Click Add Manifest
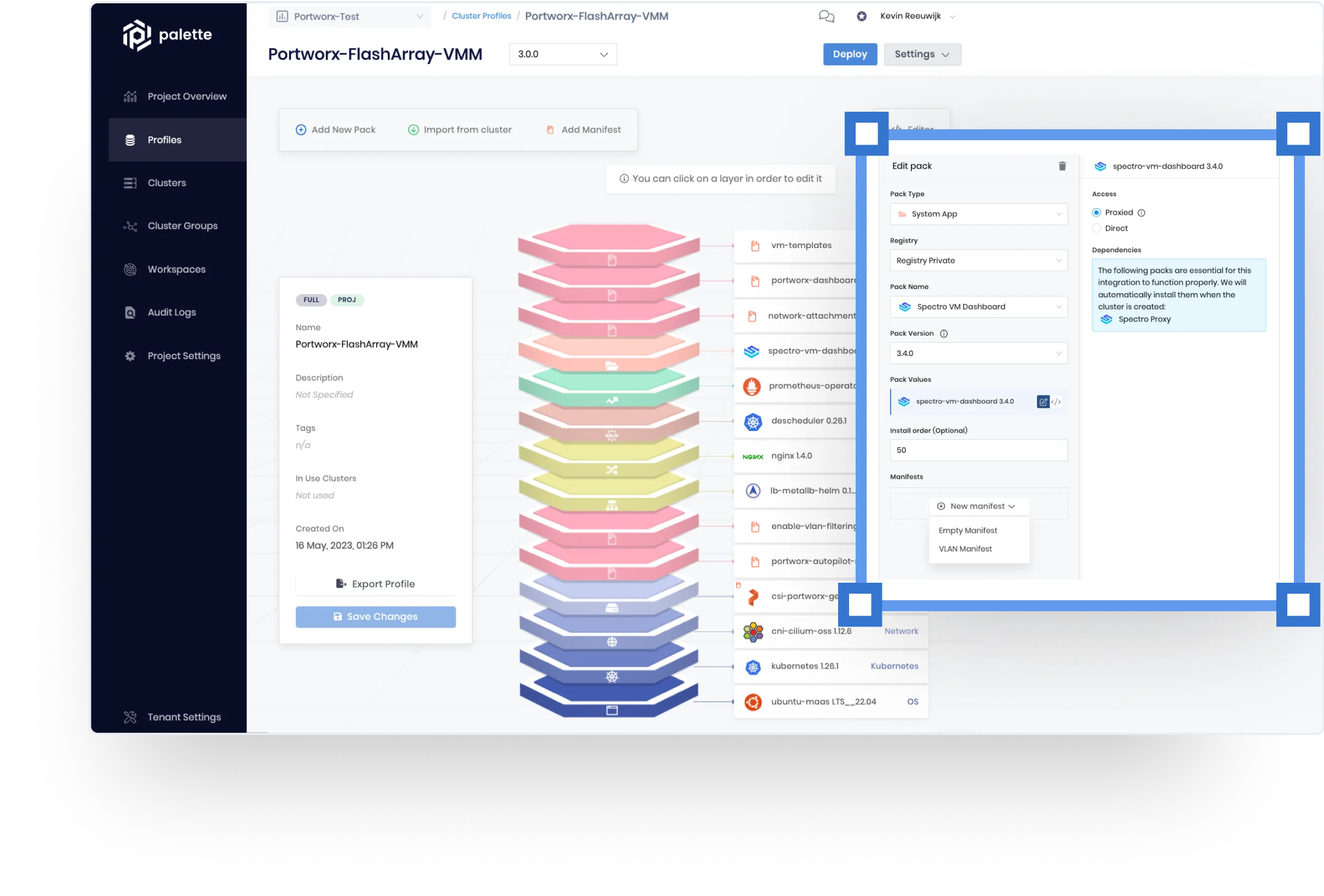Image resolution: width=1324 pixels, height=896 pixels. tap(584, 130)
